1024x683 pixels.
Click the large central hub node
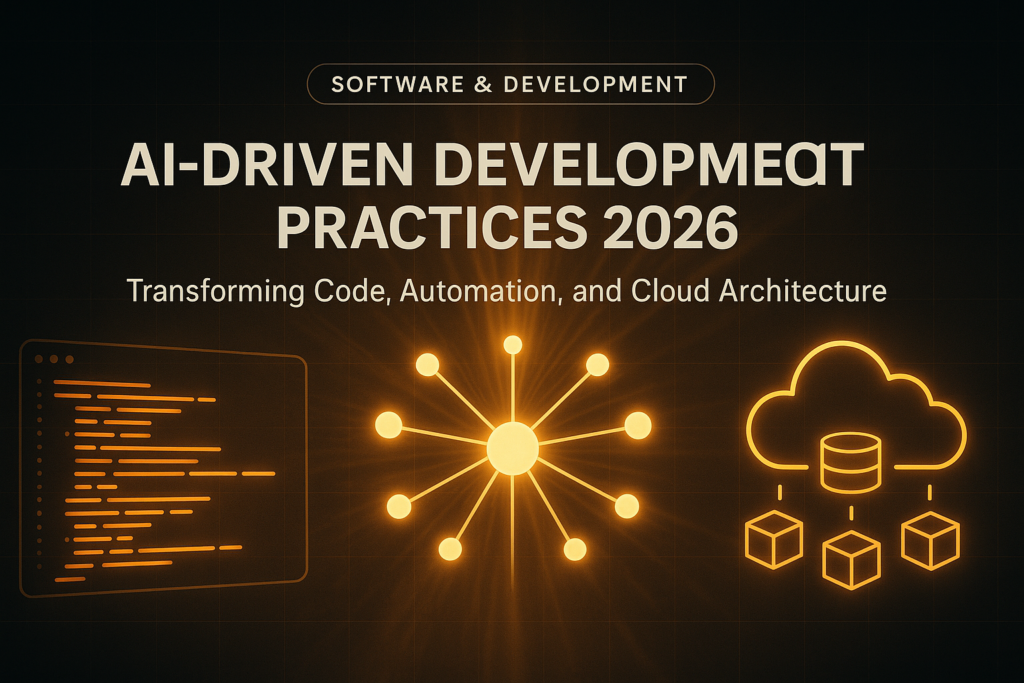click(x=512, y=448)
